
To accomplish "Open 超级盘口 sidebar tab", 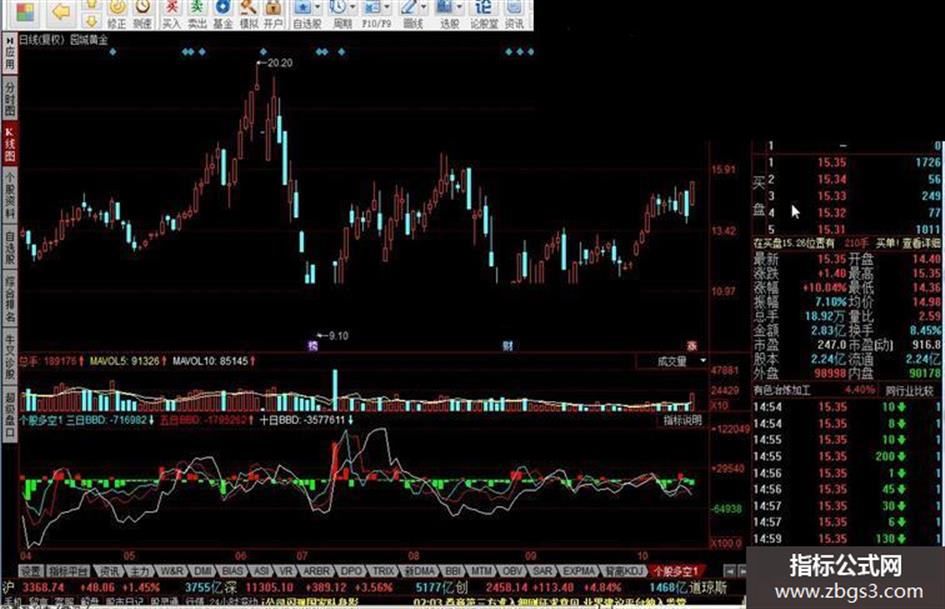I will point(10,413).
